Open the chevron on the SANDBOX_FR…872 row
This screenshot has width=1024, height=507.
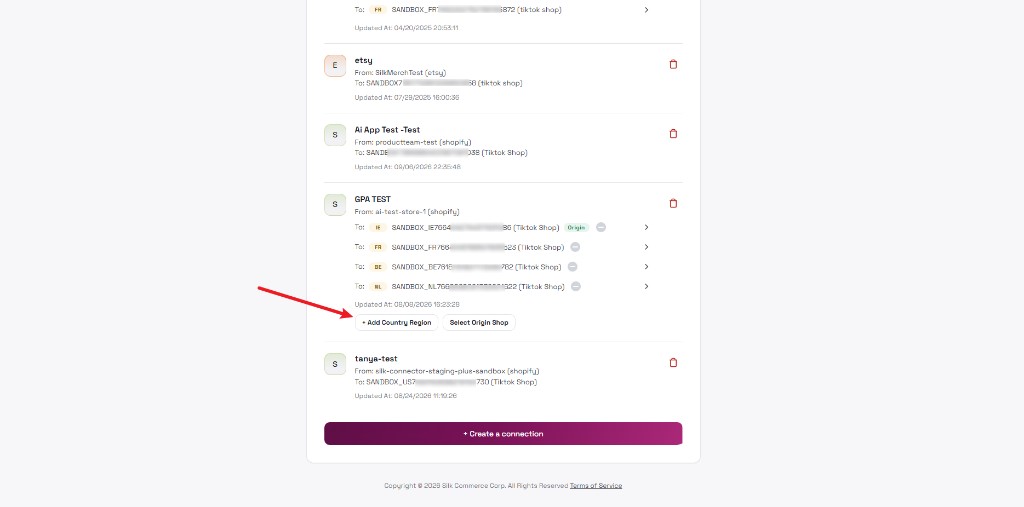coord(646,10)
